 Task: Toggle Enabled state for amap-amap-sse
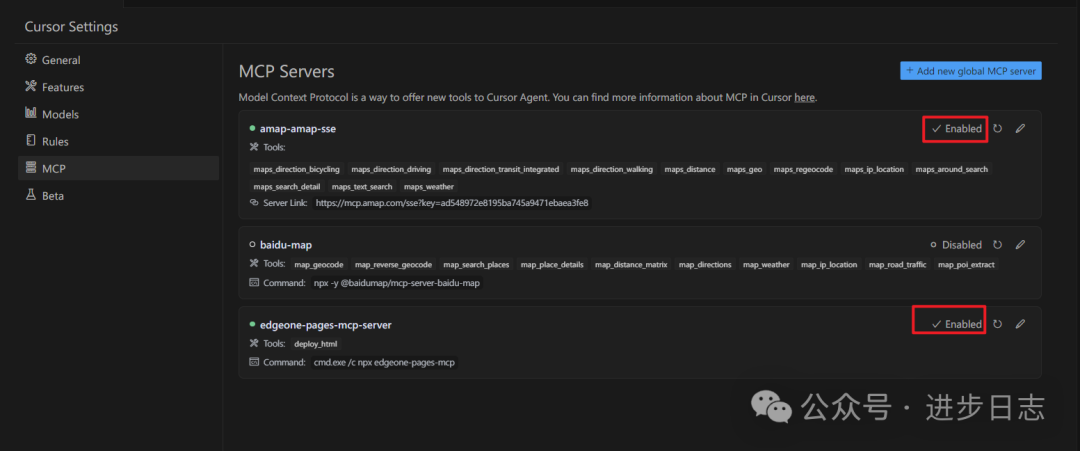click(x=957, y=129)
